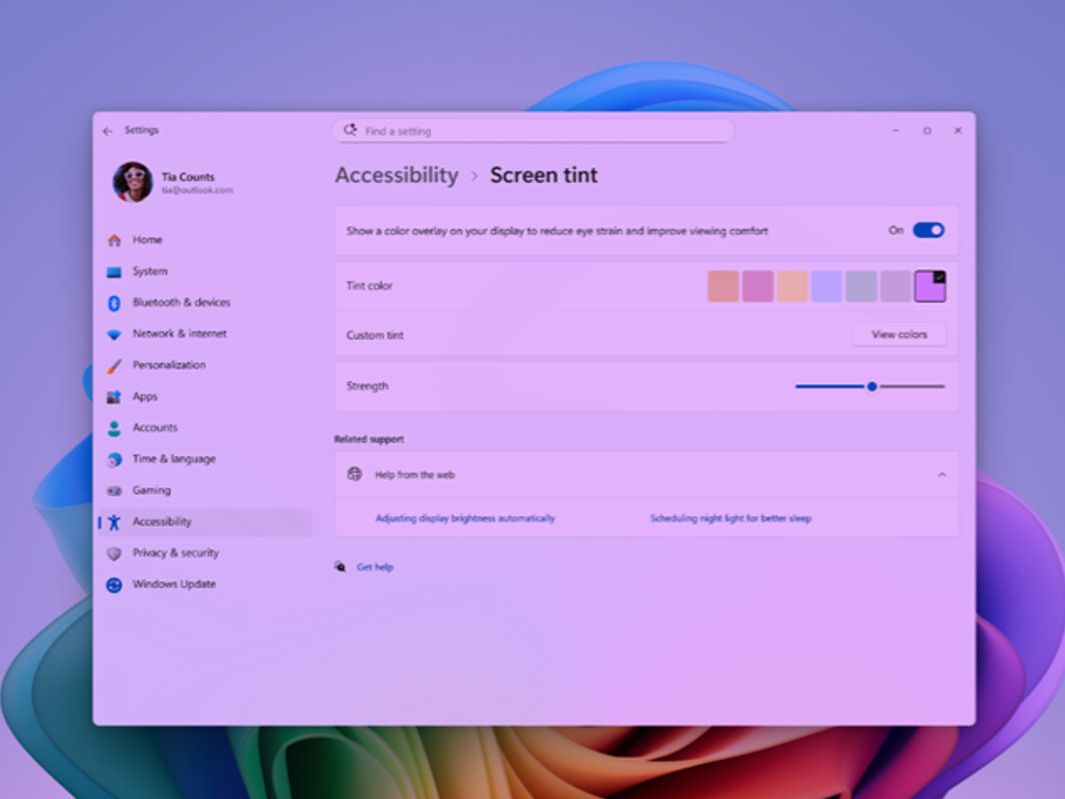Select Accessibility in the sidebar

tap(204, 522)
